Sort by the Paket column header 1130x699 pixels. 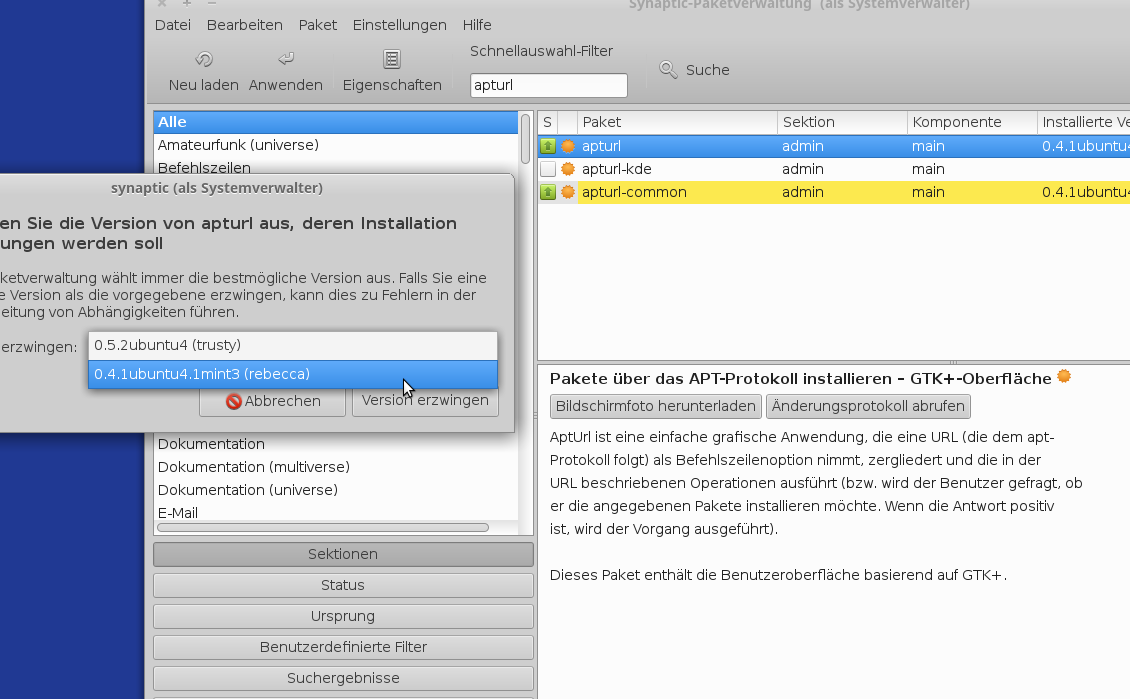point(677,123)
